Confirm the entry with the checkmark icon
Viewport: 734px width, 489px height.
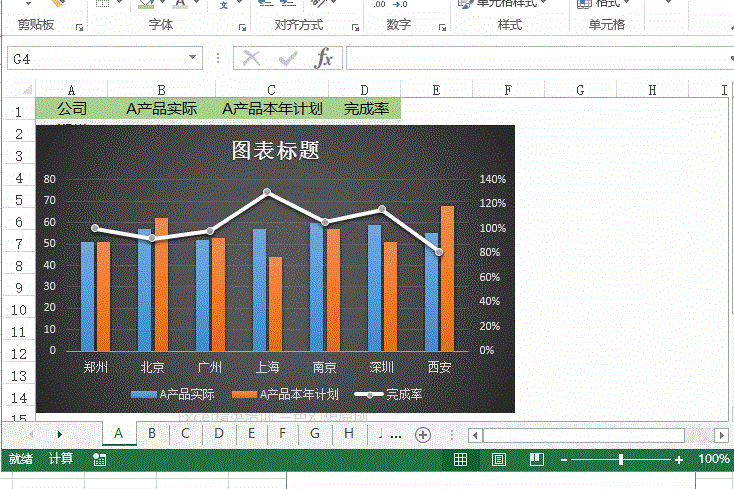coord(287,59)
